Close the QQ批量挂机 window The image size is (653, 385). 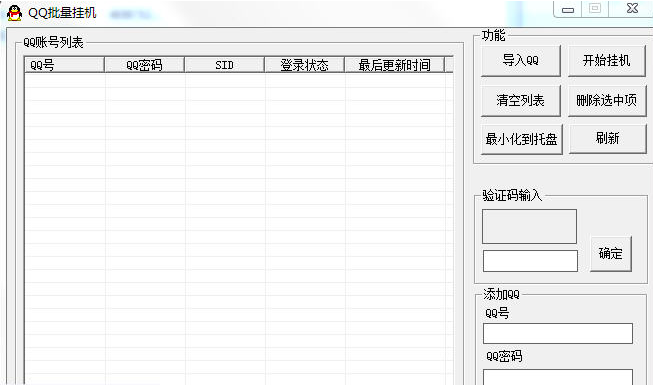[632, 8]
